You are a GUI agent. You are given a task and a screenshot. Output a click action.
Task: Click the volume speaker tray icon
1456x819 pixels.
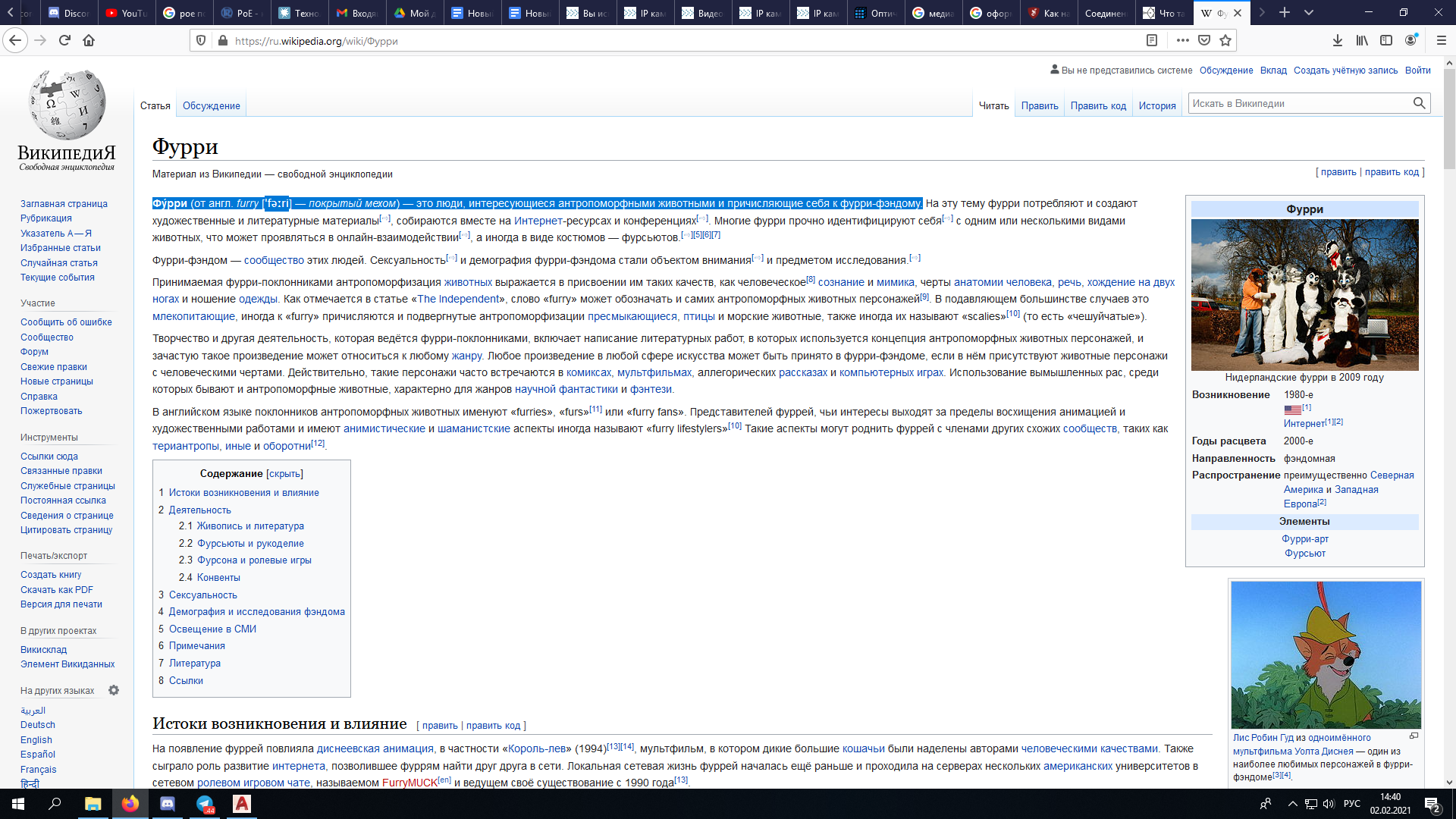click(x=1329, y=804)
